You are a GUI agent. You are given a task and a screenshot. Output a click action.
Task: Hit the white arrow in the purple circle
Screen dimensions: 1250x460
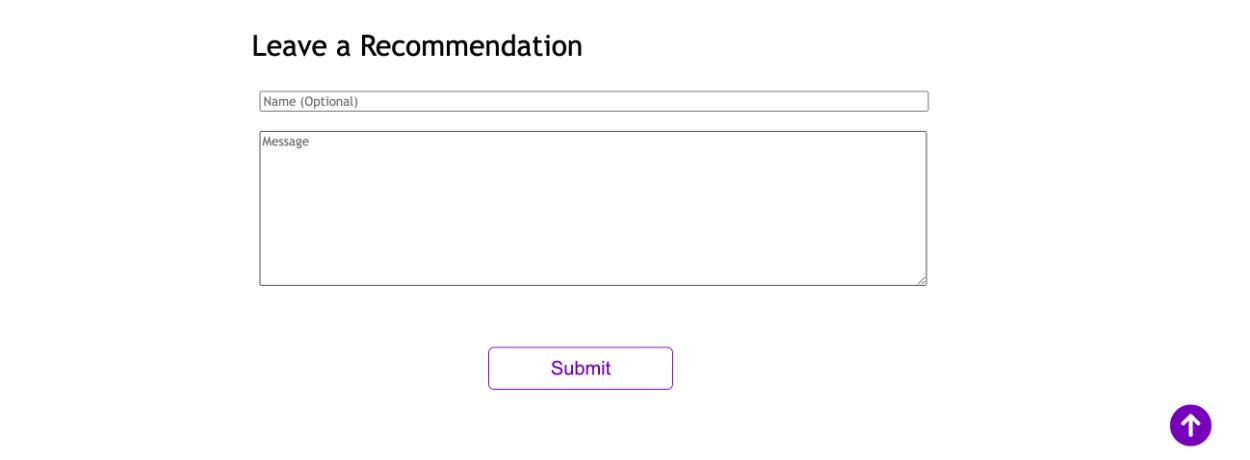tap(1190, 425)
